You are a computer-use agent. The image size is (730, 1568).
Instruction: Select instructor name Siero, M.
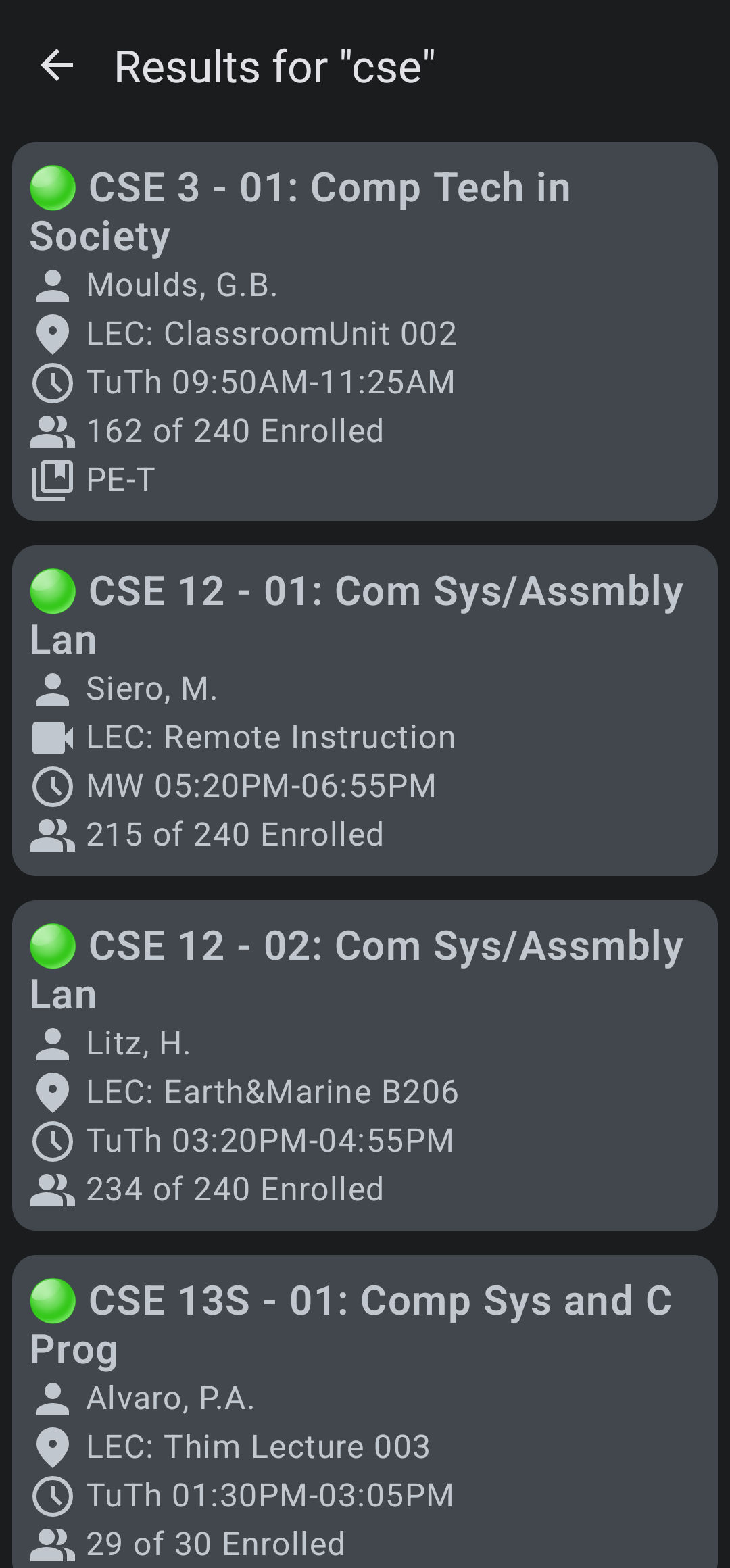click(x=152, y=688)
